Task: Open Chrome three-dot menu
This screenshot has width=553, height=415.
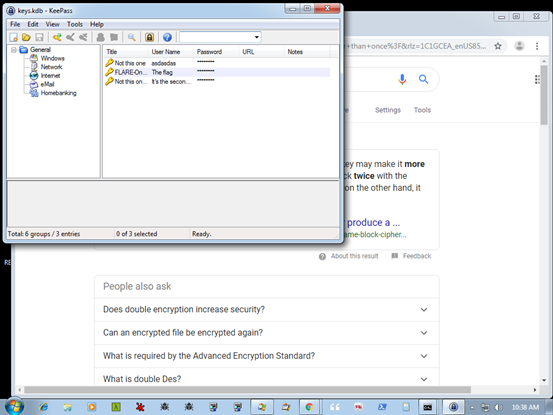Action: (537, 46)
